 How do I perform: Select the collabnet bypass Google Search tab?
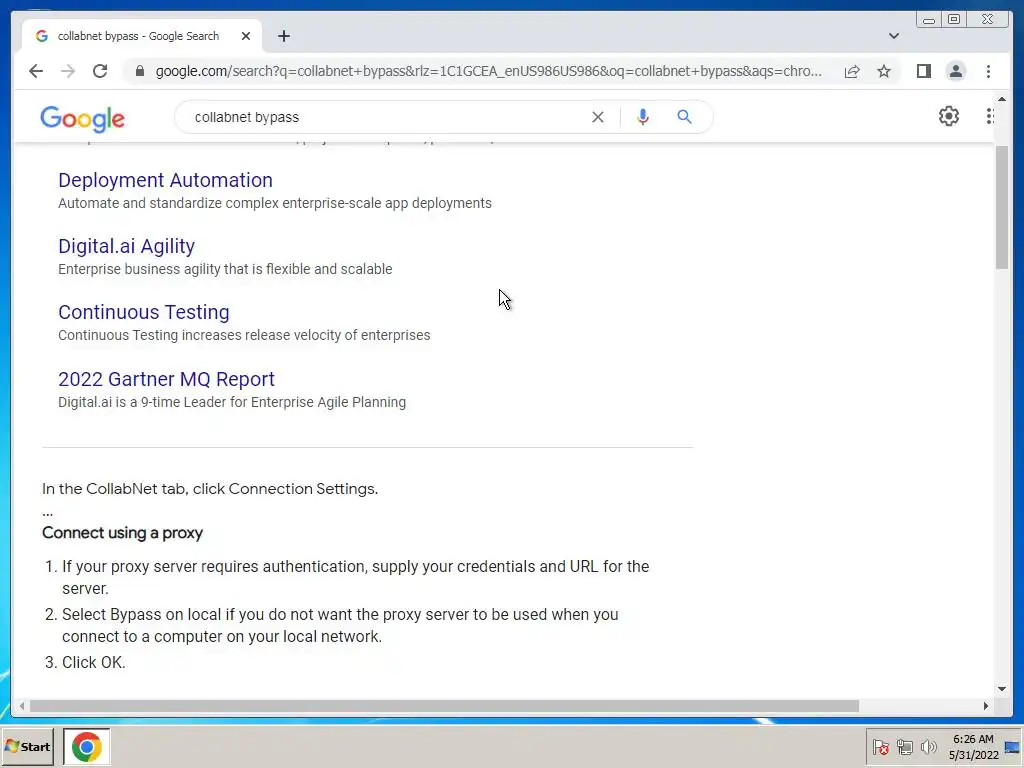142,36
